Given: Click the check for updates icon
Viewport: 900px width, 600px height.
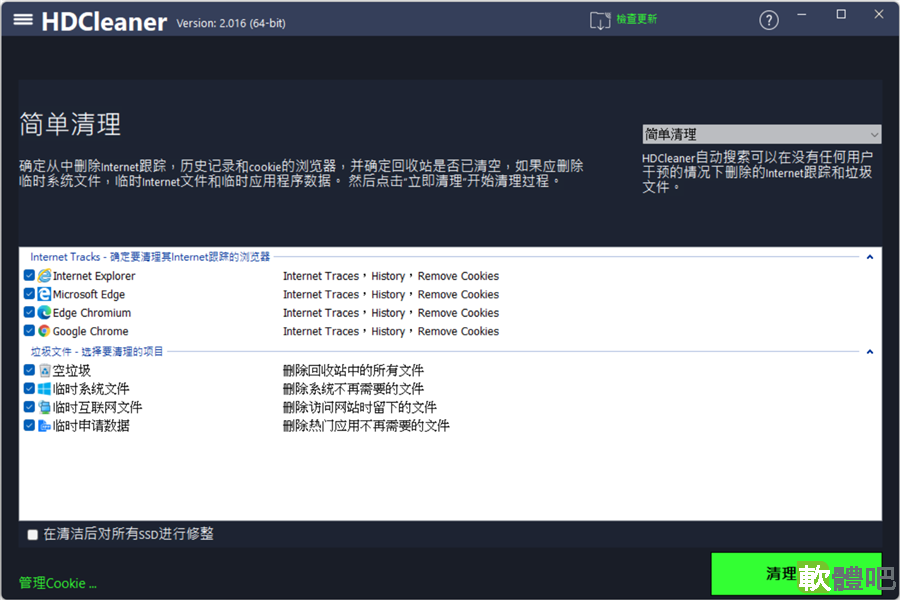Looking at the screenshot, I should coord(600,21).
